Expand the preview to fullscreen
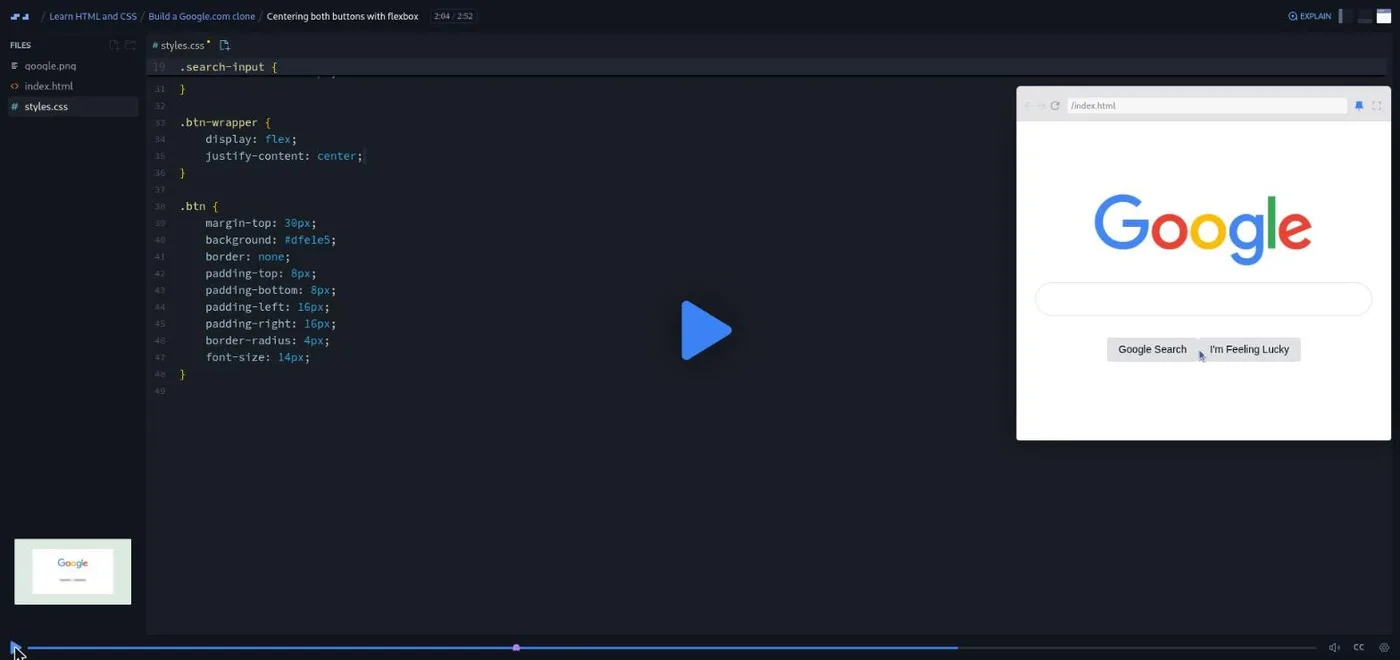The image size is (1400, 660). pos(1377,105)
